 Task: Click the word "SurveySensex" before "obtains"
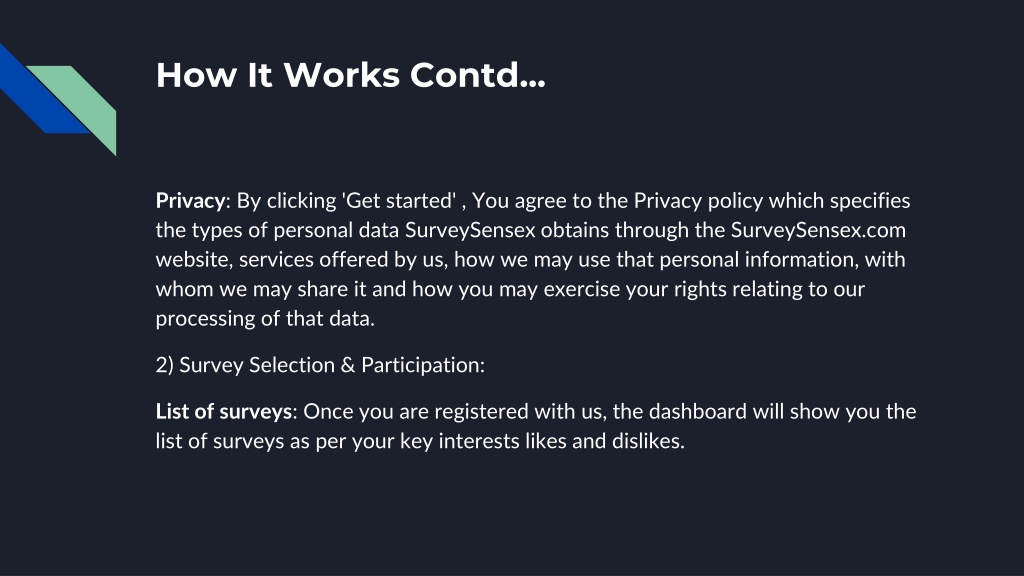click(470, 231)
